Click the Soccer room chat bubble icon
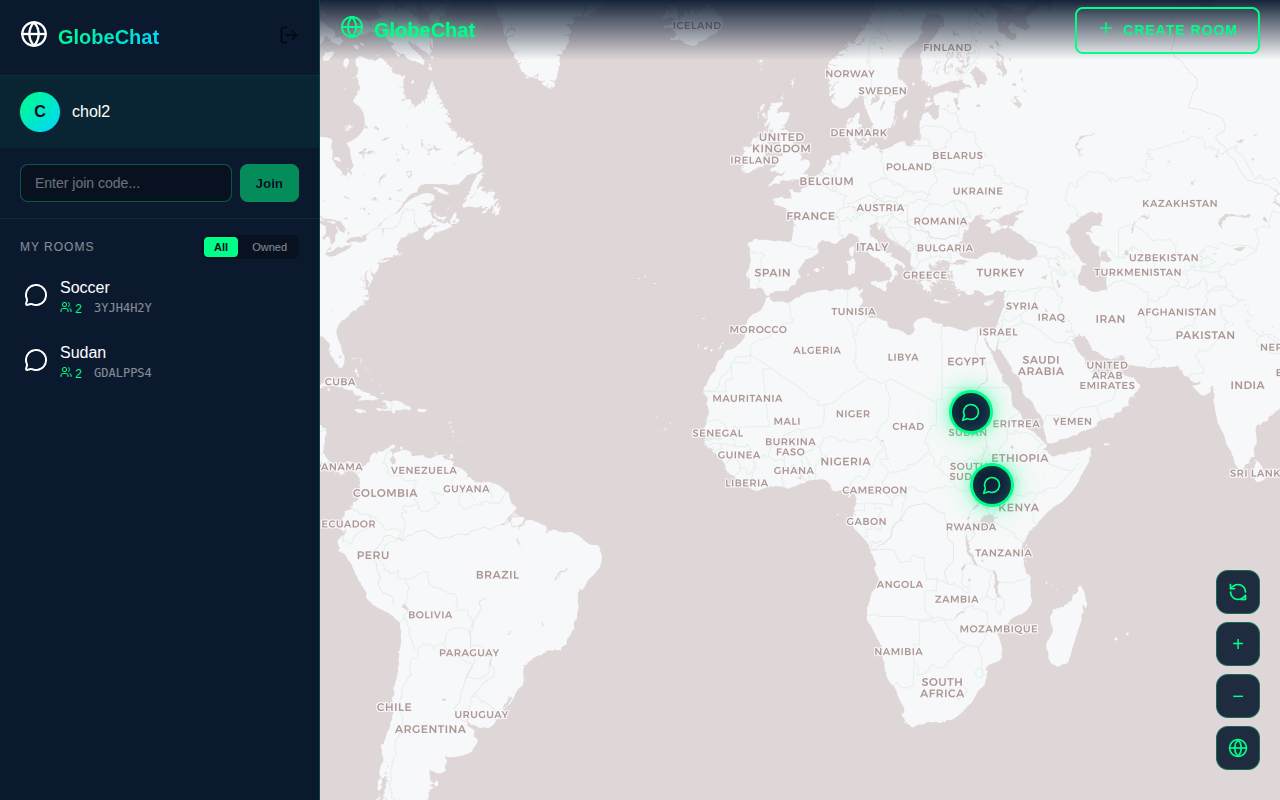Viewport: 1280px width, 800px height. coord(36,294)
